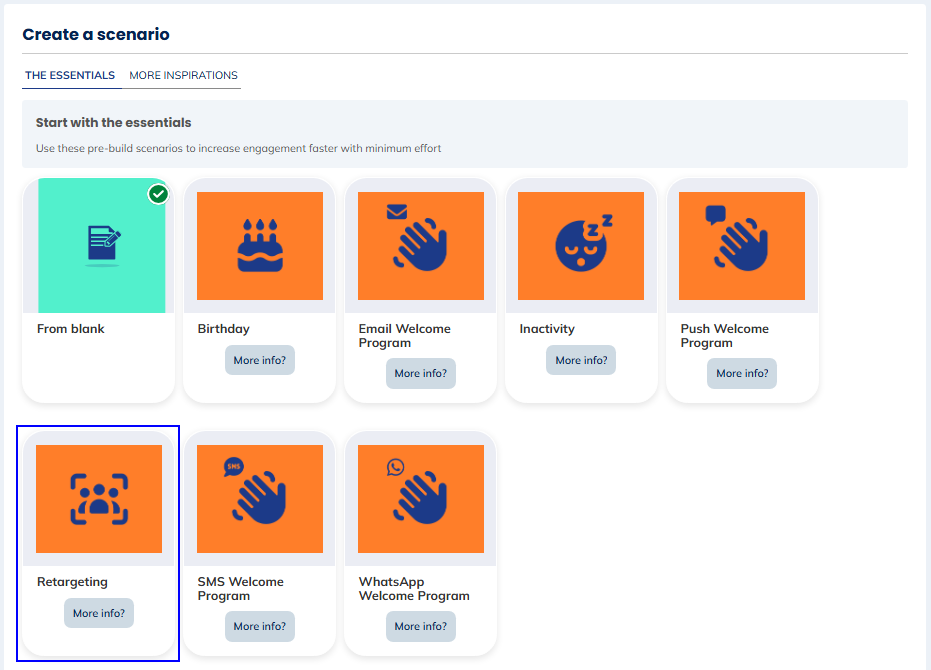Toggle the green checkmark on From blank
The width and height of the screenshot is (931, 670).
click(158, 194)
